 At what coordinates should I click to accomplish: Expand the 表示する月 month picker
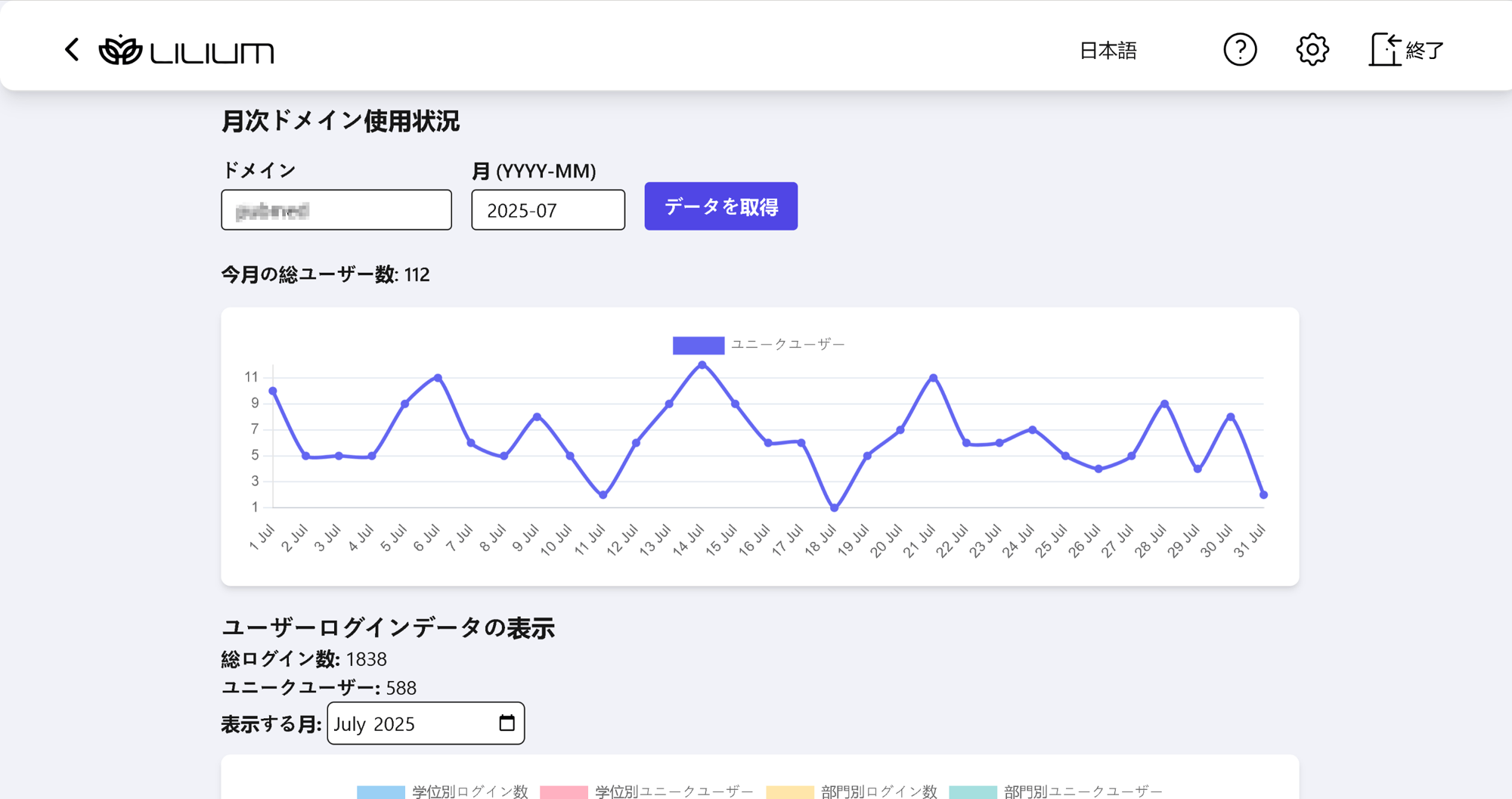click(x=412, y=723)
